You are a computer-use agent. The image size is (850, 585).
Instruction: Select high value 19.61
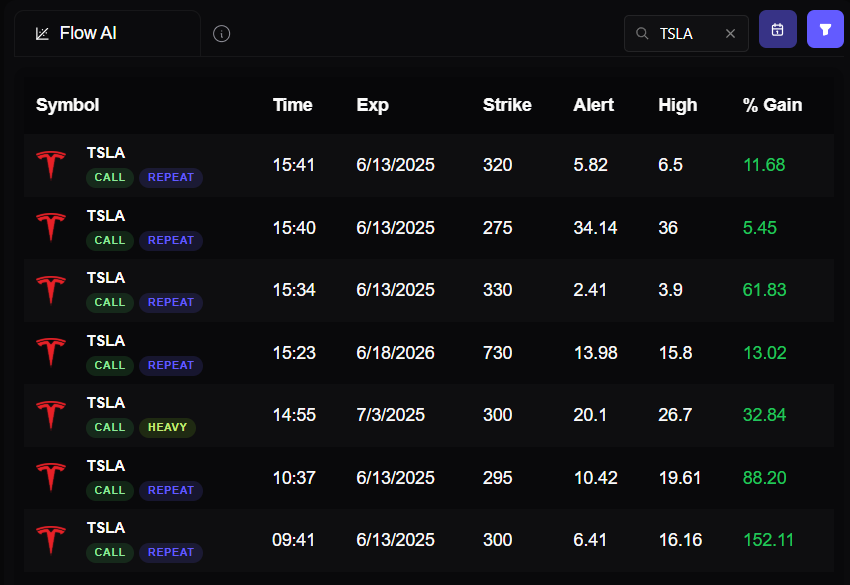click(680, 478)
